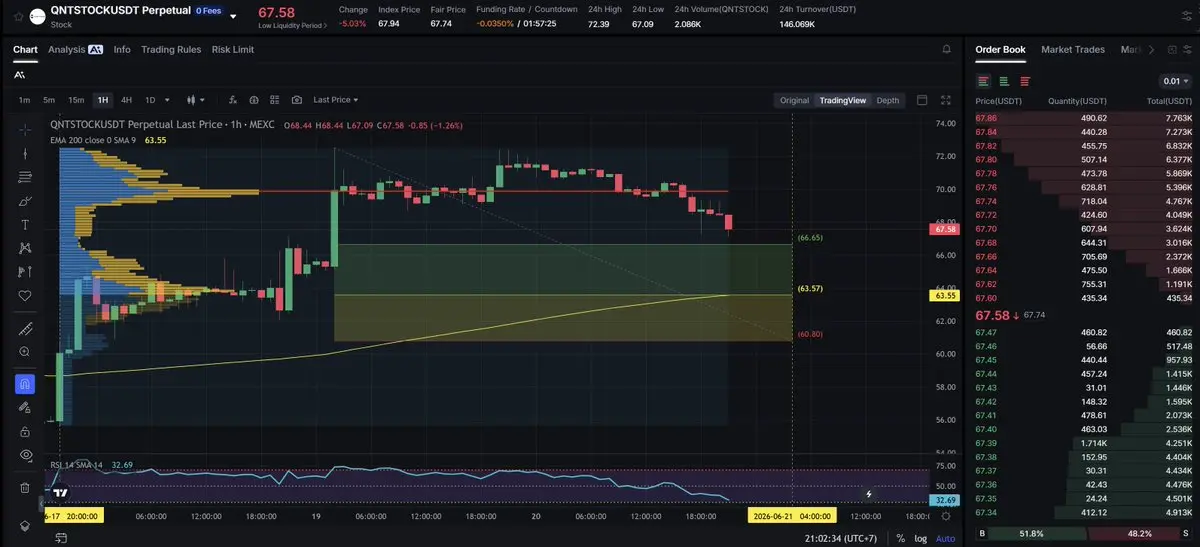This screenshot has height=547, width=1200.
Task: Click the heart favorites icon
Action: point(25,296)
